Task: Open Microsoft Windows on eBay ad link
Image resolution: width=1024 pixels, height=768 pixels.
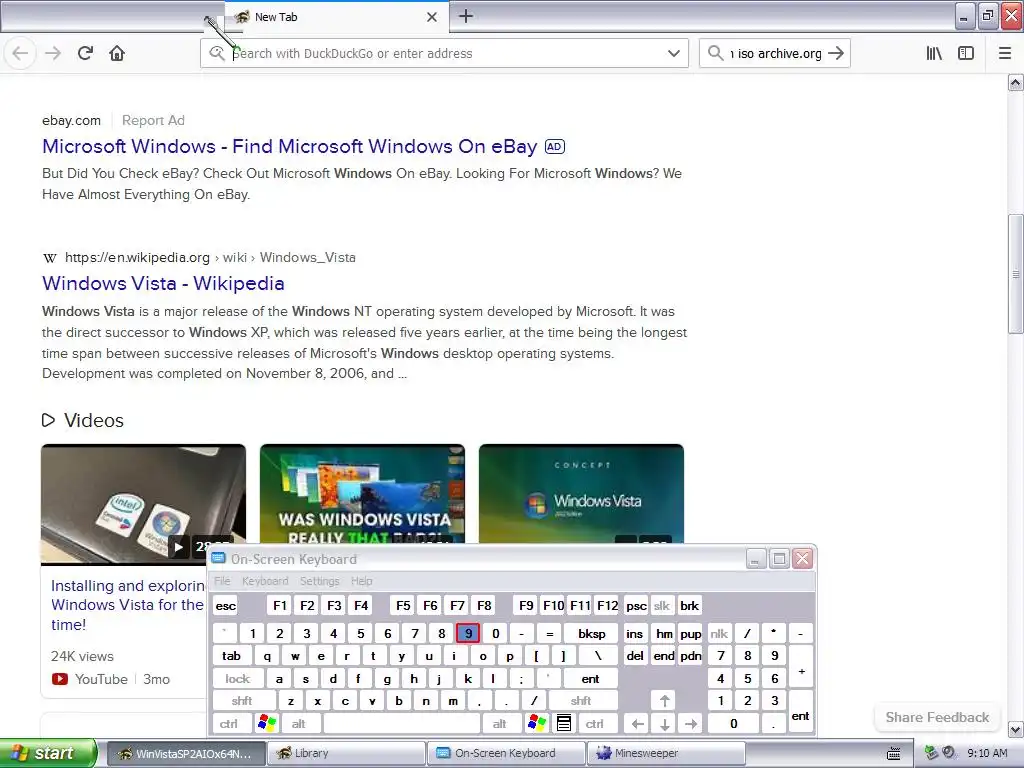Action: coord(289,146)
